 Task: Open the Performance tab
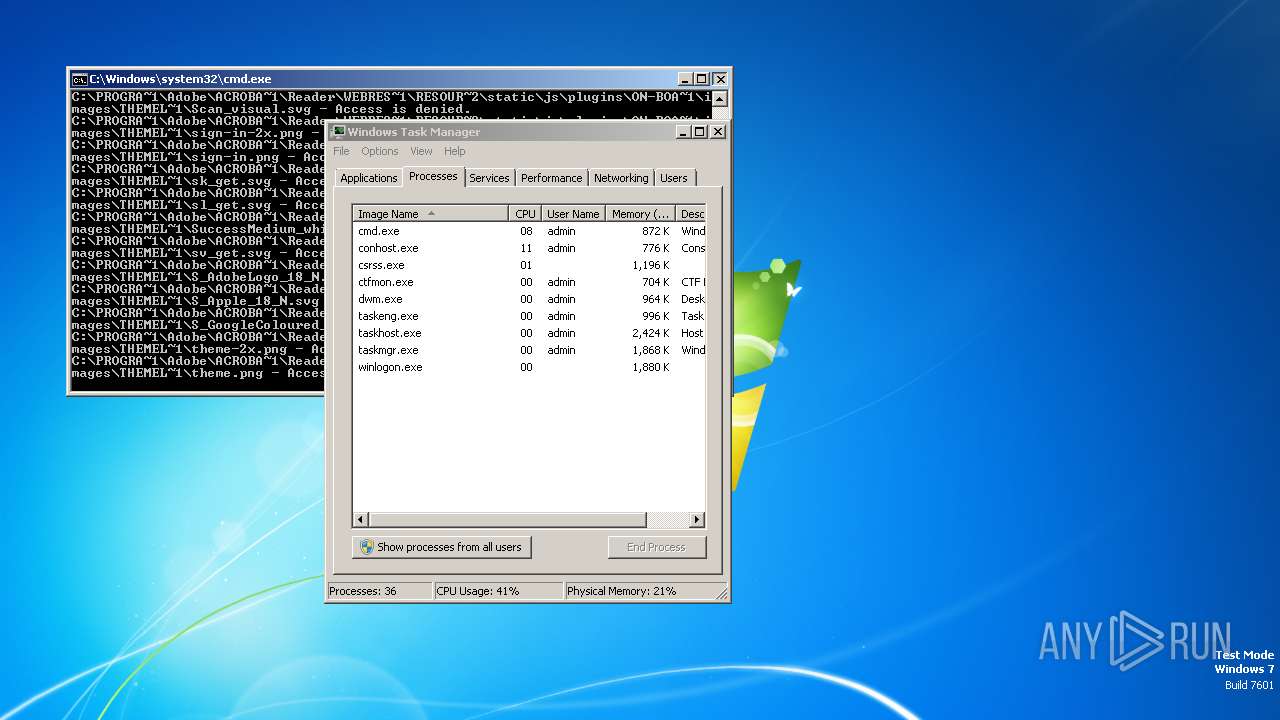point(551,178)
